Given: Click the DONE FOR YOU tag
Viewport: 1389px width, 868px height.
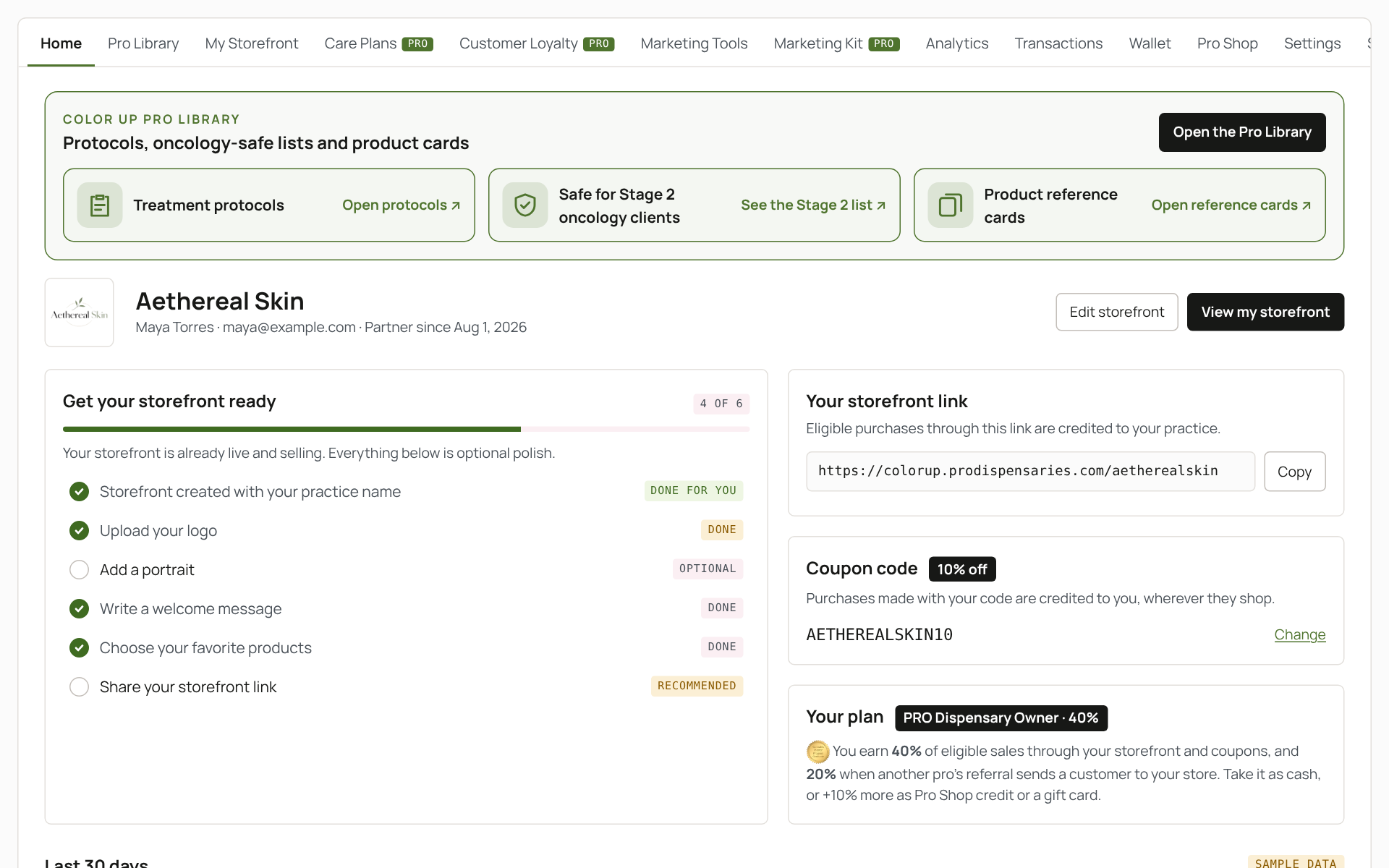Looking at the screenshot, I should [x=693, y=491].
